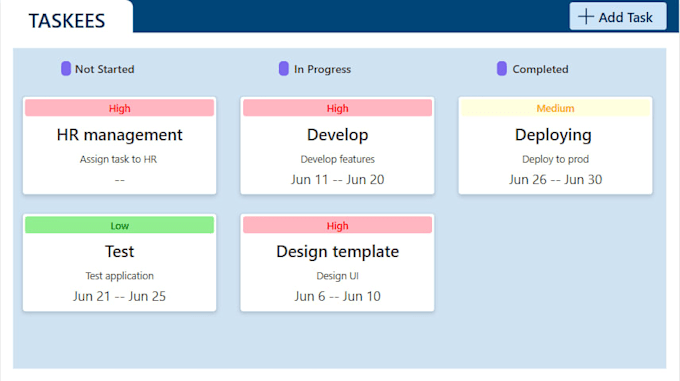The height and width of the screenshot is (381, 680).
Task: Click the green Low priority bar
Action: click(x=119, y=225)
